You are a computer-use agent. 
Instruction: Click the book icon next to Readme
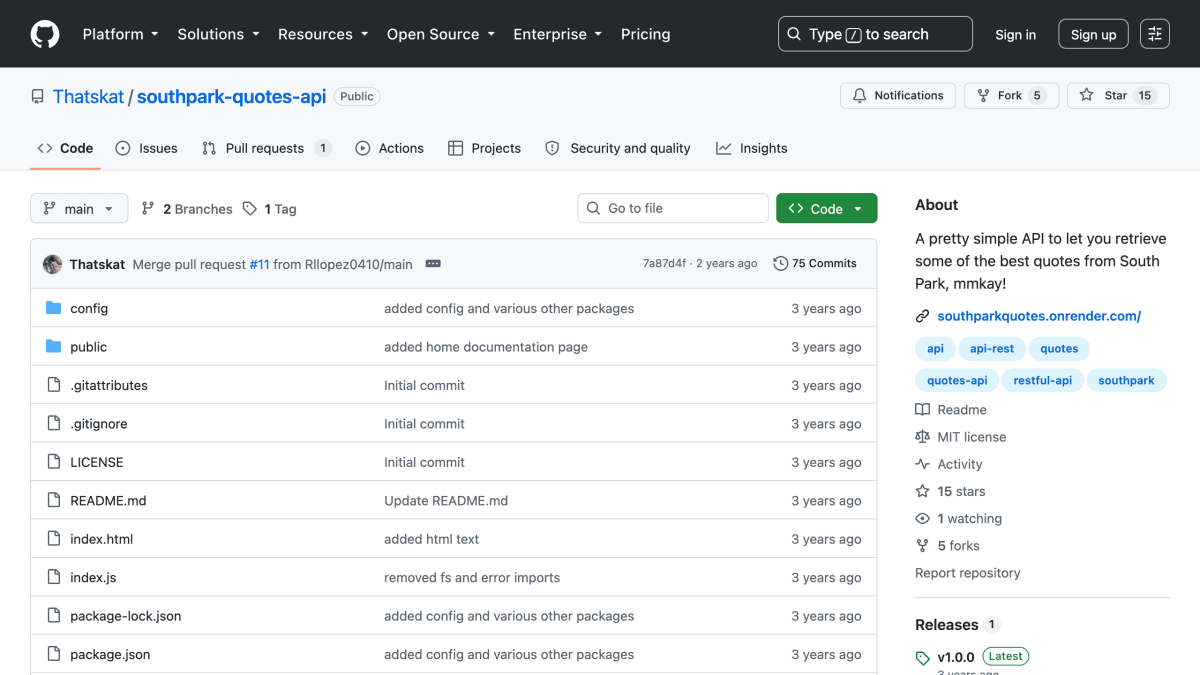pos(922,410)
